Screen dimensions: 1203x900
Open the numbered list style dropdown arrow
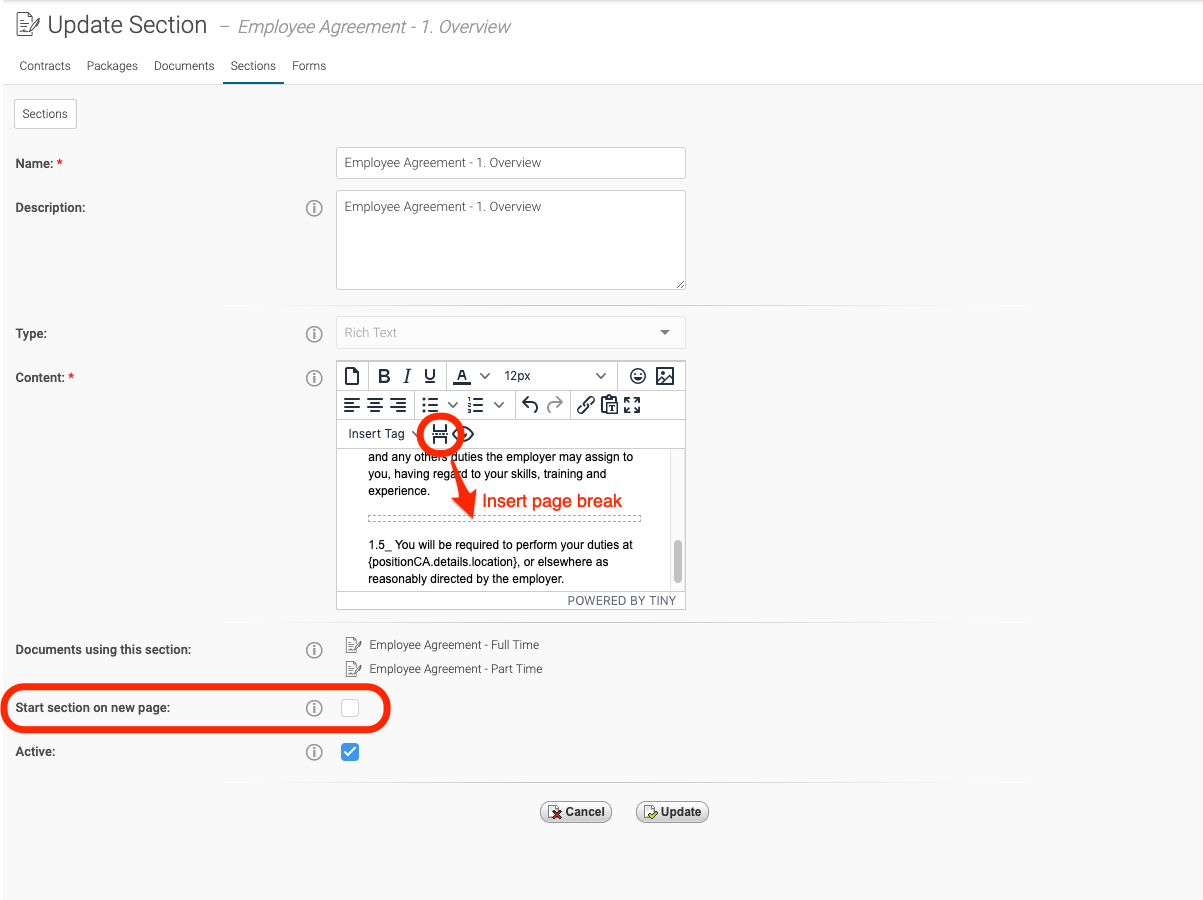[x=499, y=405]
